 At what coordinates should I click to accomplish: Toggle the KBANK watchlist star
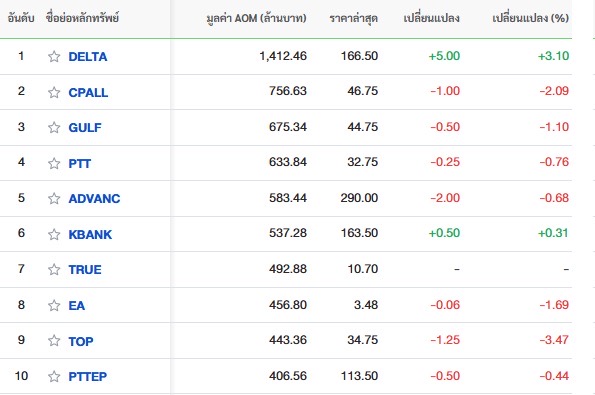point(54,234)
